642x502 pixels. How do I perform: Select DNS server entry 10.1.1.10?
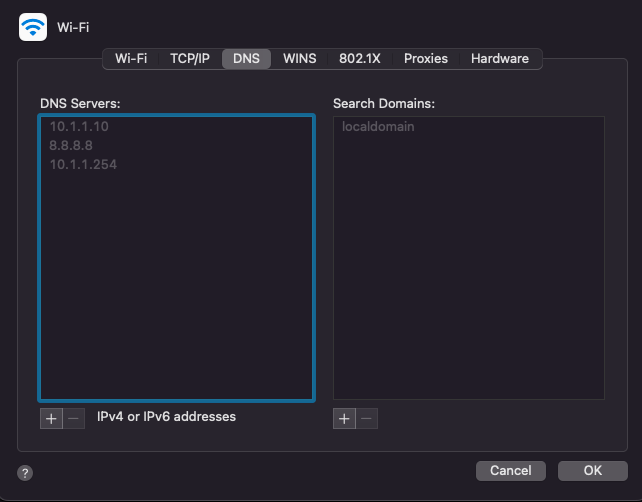[79, 127]
